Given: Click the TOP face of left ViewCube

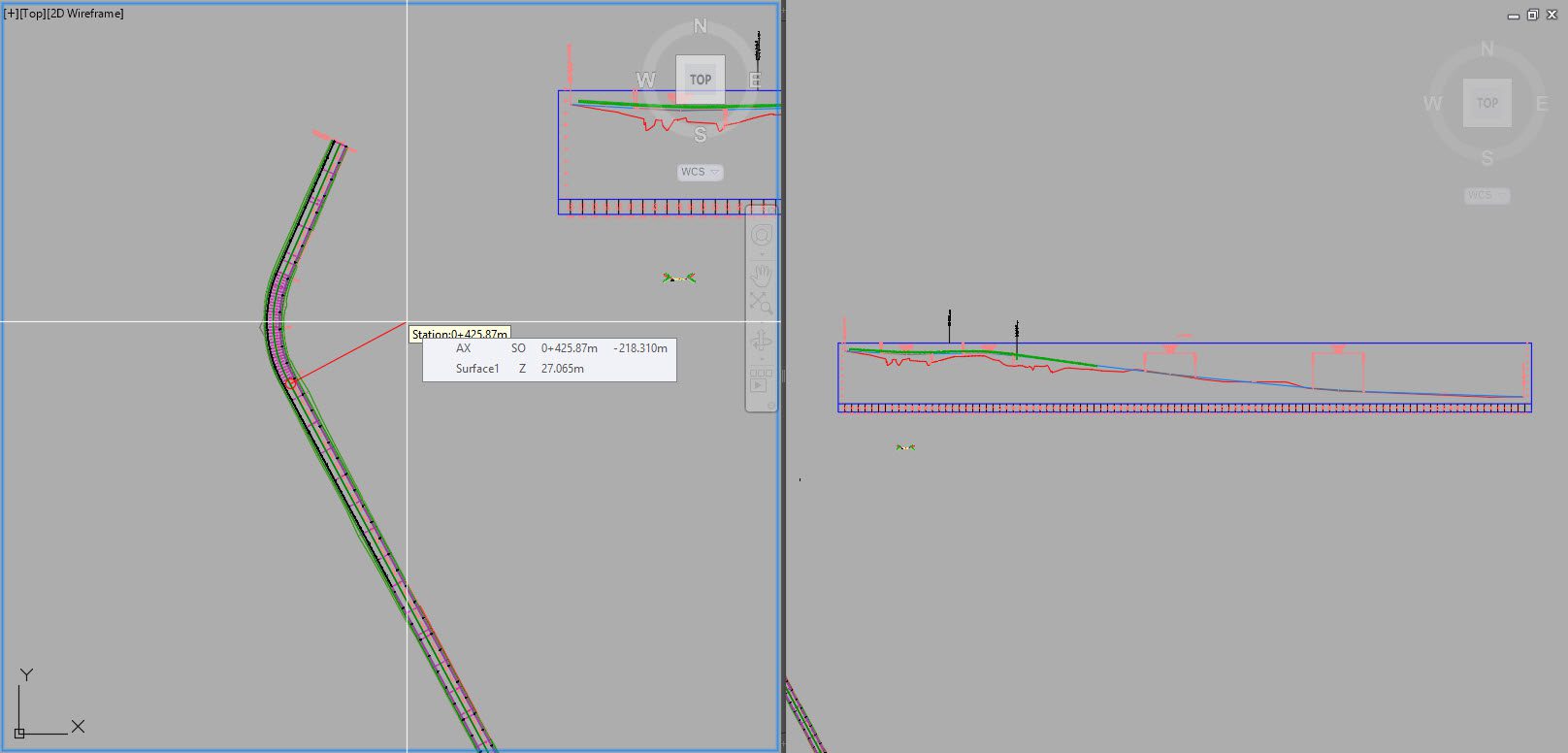Looking at the screenshot, I should tap(700, 80).
